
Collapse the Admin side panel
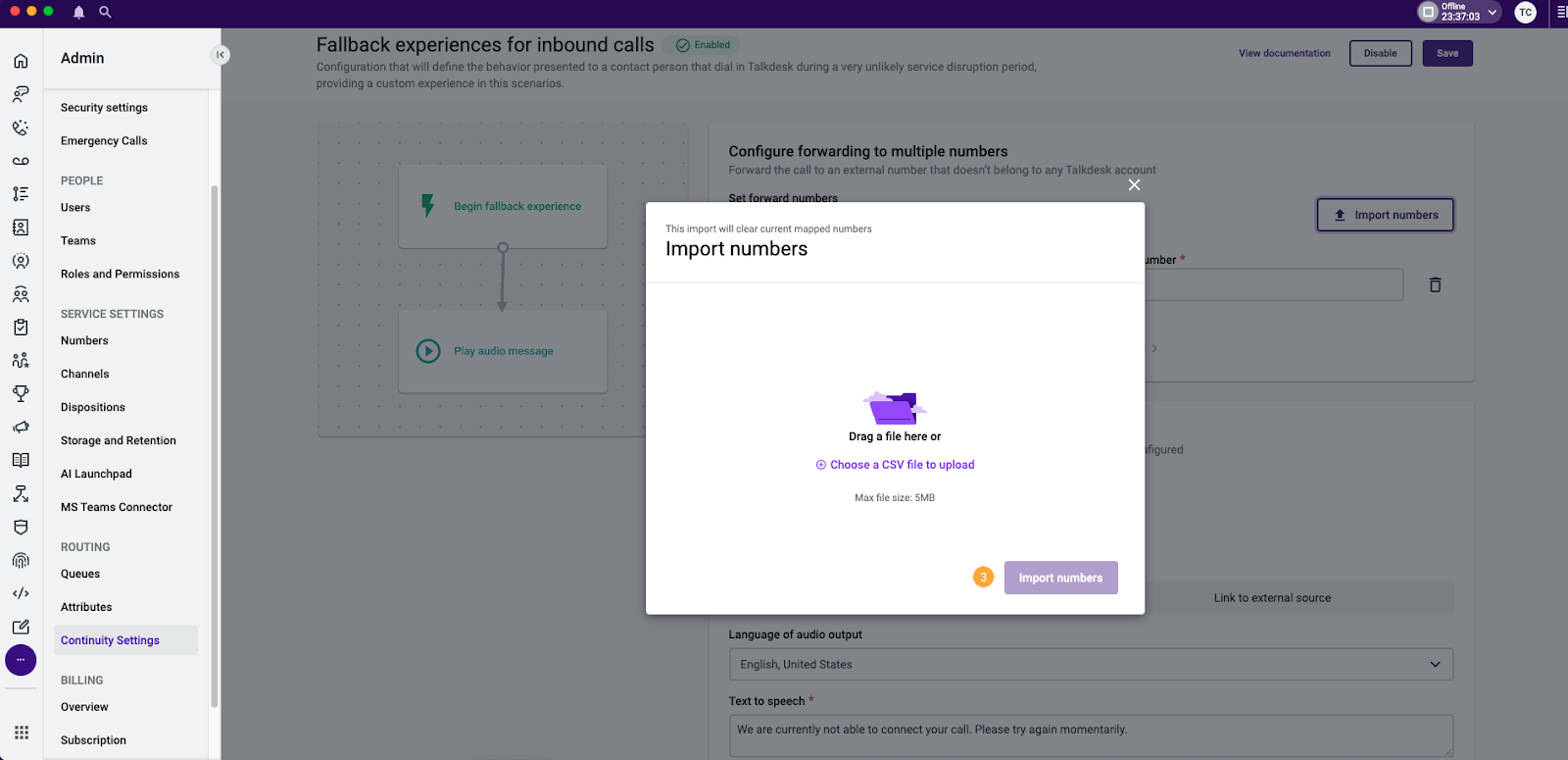point(220,55)
